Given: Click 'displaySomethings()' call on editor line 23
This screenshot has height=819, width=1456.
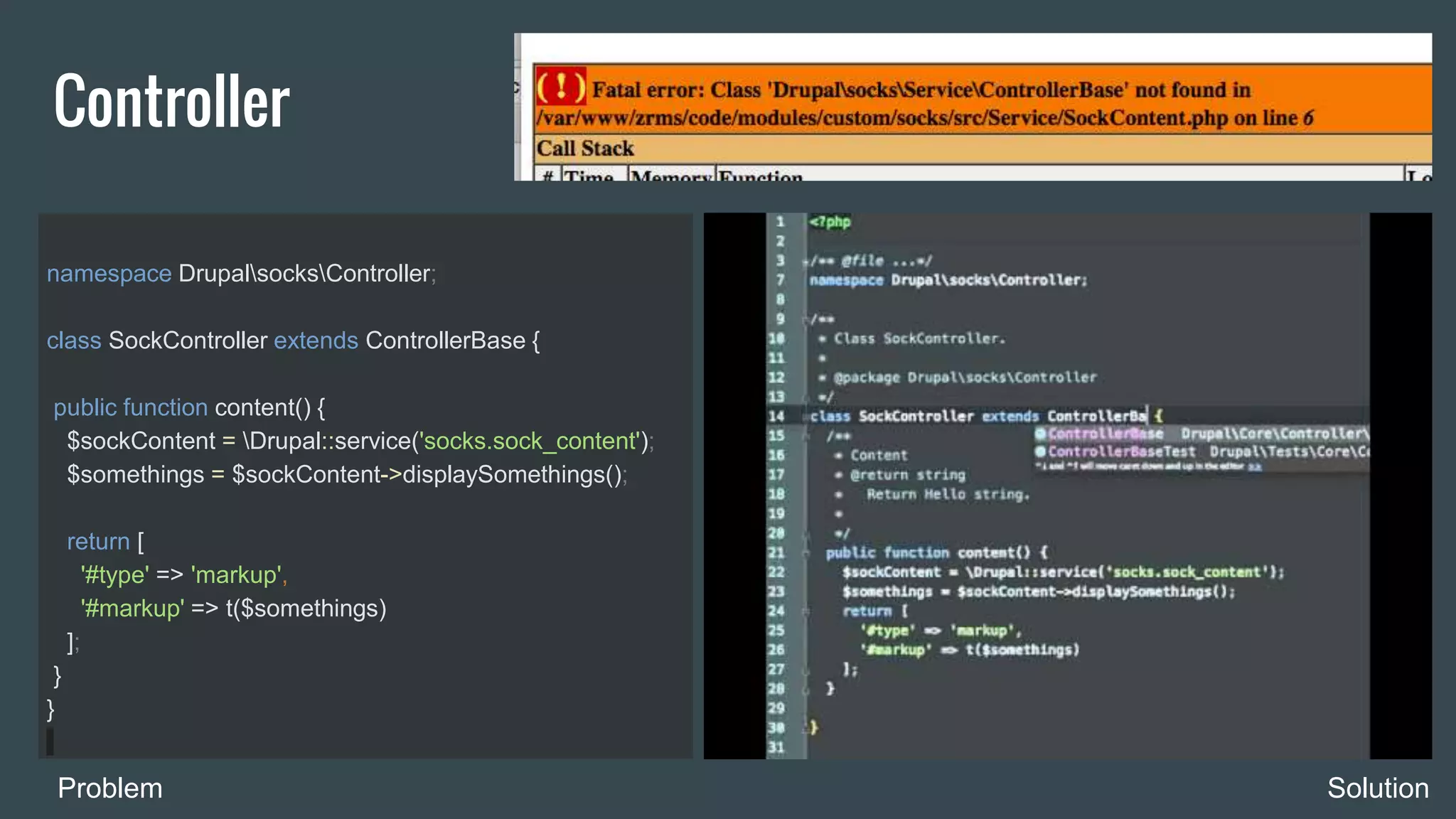Looking at the screenshot, I should [x=1152, y=591].
